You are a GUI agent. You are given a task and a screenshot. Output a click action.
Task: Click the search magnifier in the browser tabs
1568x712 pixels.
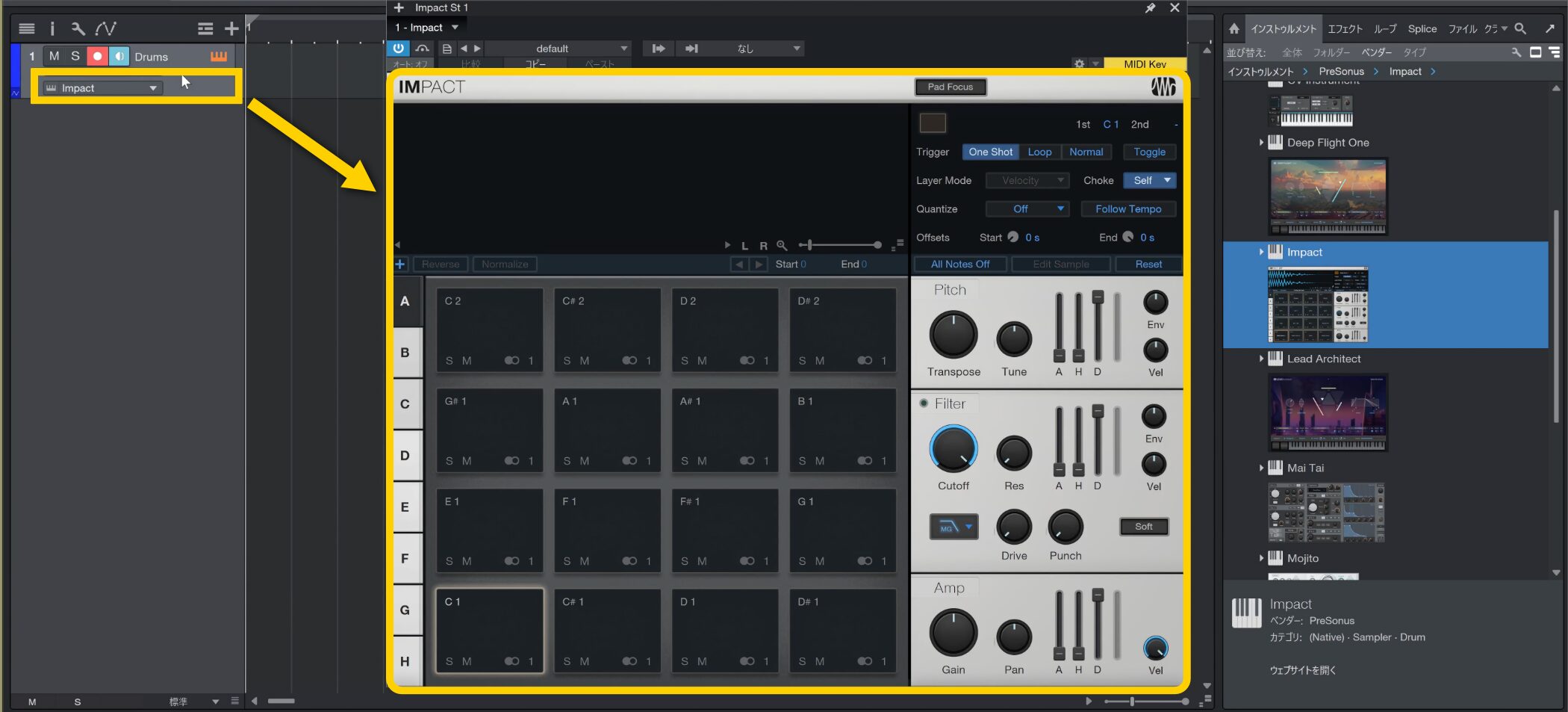click(x=1520, y=29)
